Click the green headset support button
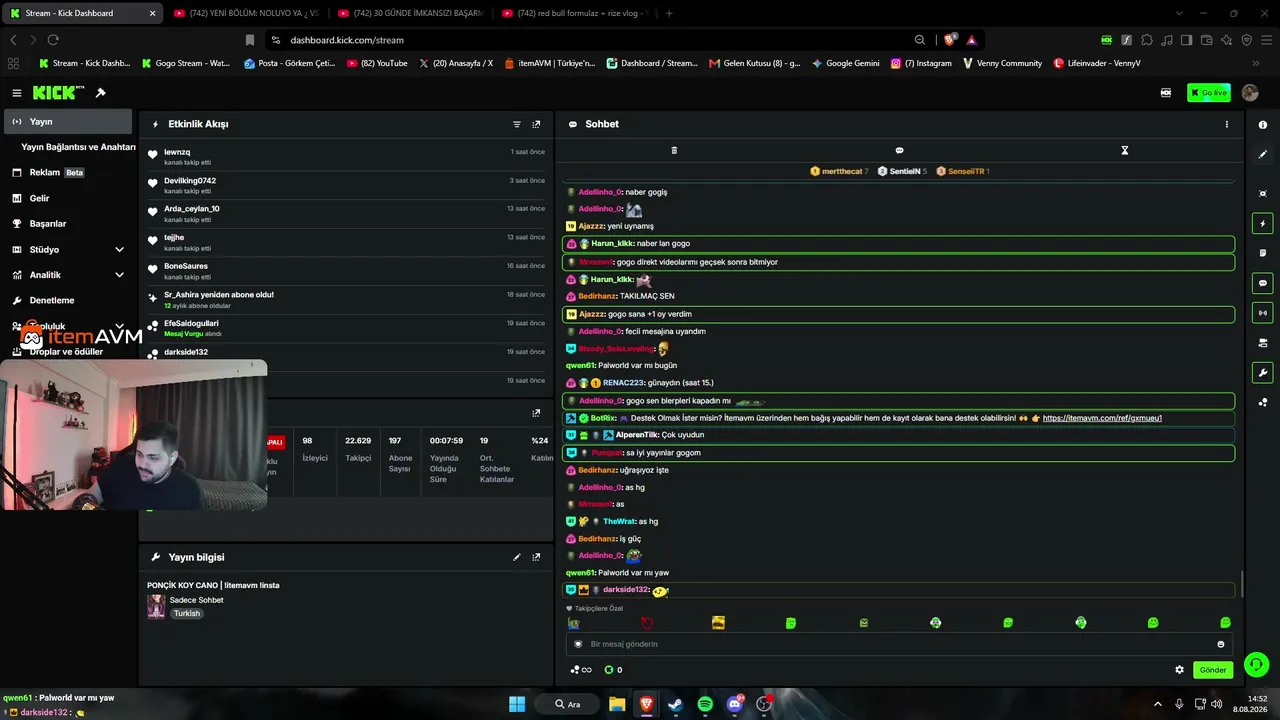 1257,664
